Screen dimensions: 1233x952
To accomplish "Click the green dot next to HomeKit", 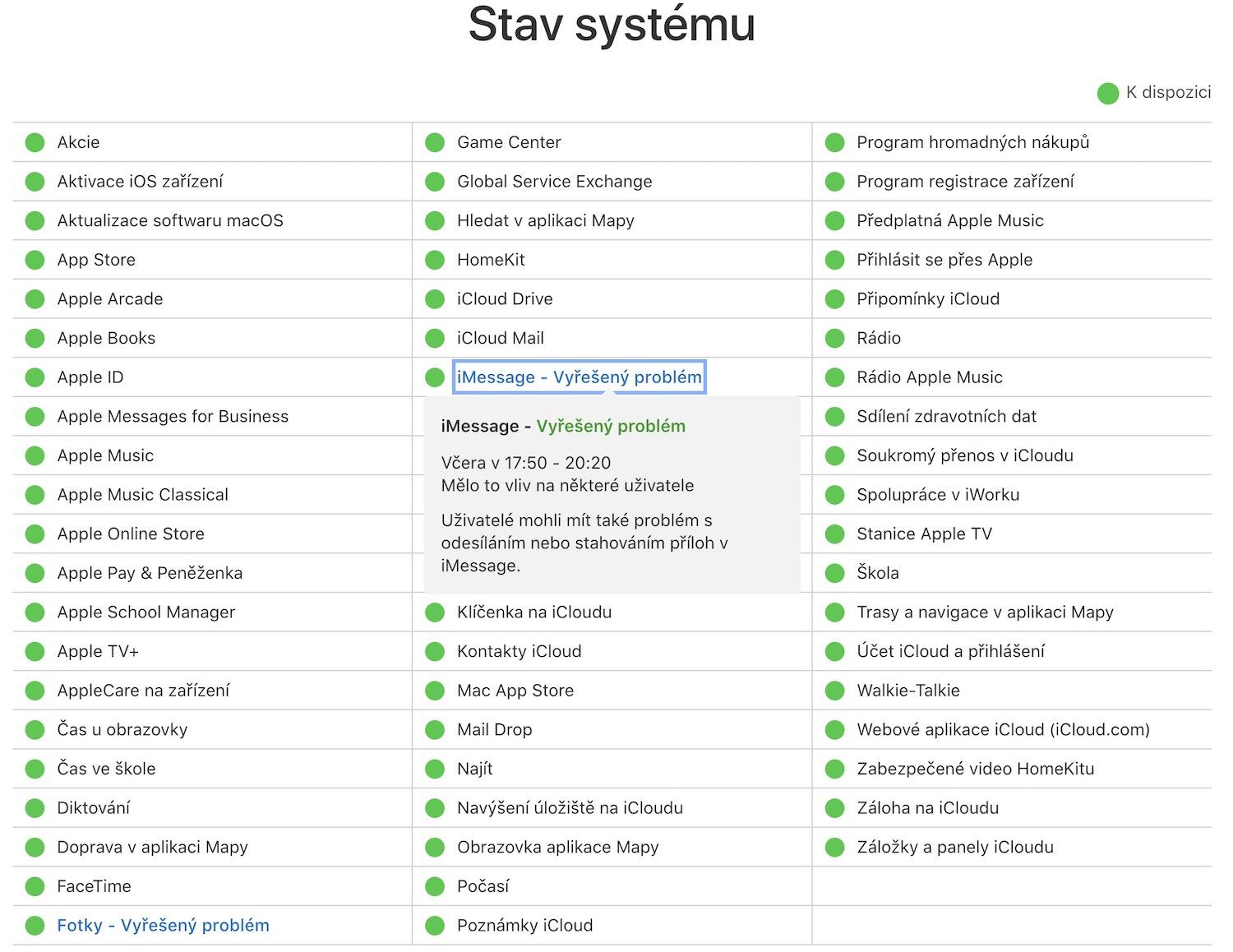I will pos(435,261).
